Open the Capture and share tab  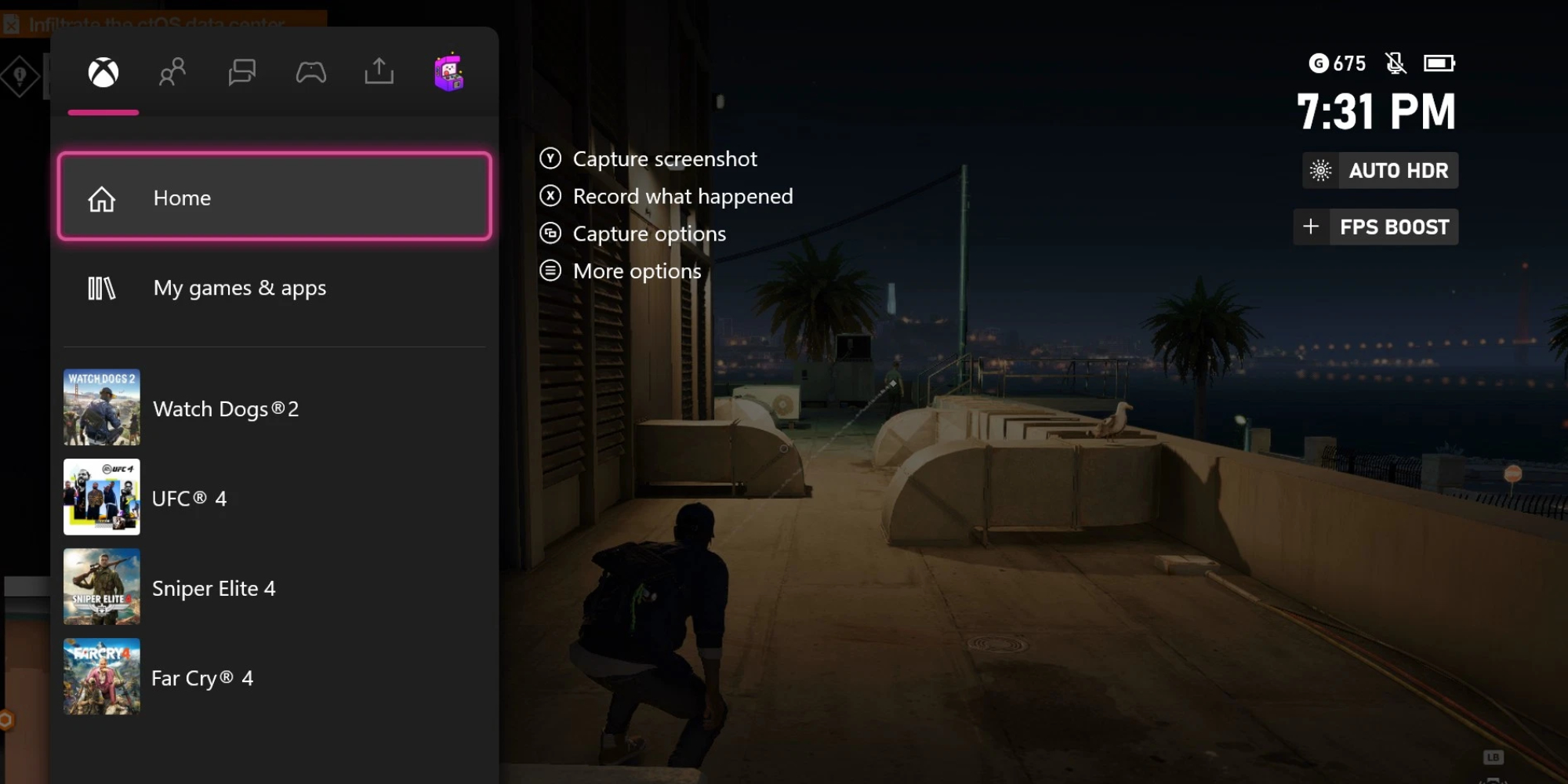379,71
